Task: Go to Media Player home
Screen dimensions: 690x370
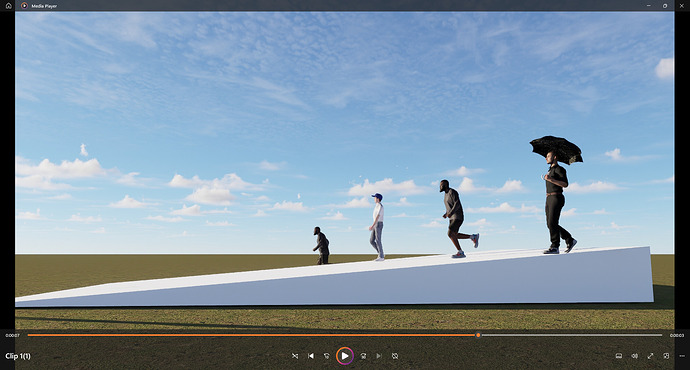Action: pos(8,6)
